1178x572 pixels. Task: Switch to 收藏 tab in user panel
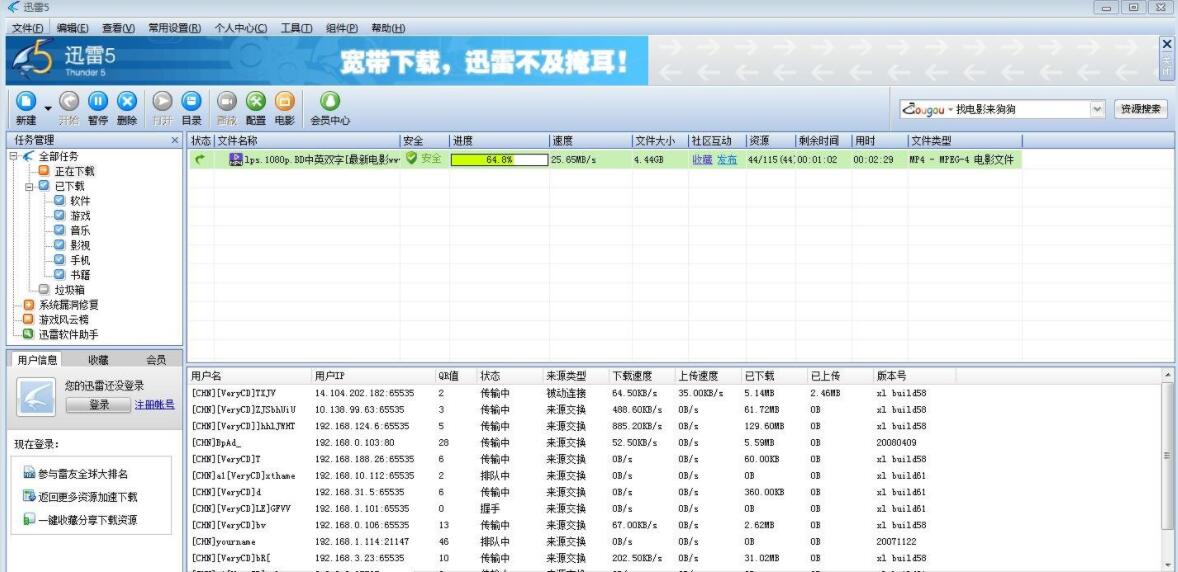click(98, 360)
